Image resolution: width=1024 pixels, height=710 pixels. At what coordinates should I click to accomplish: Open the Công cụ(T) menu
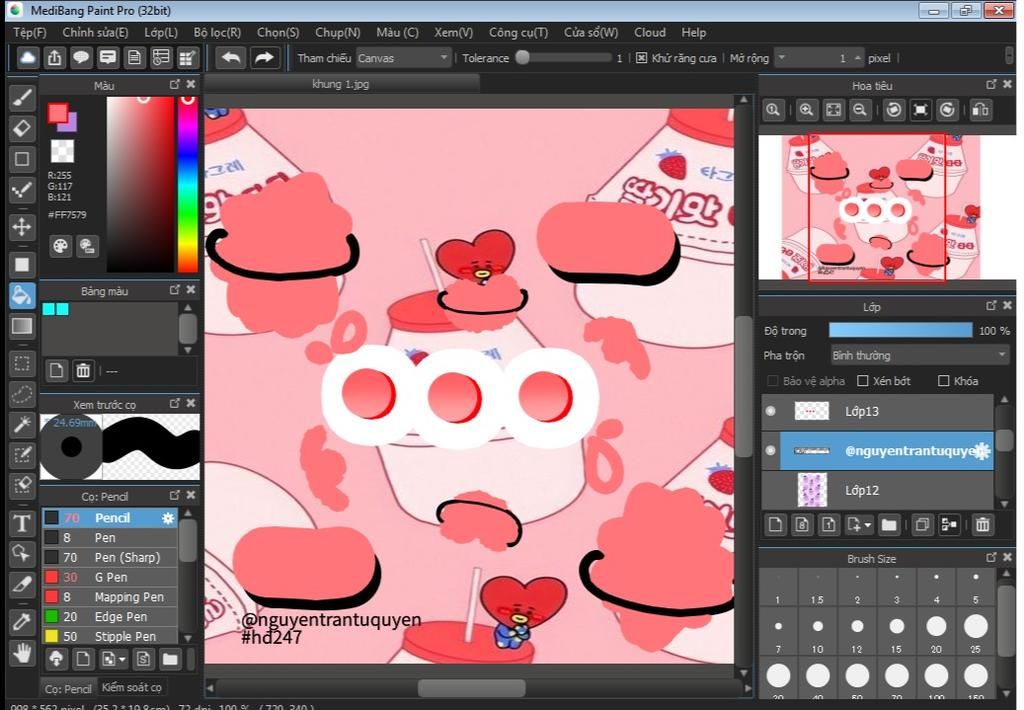tap(519, 33)
